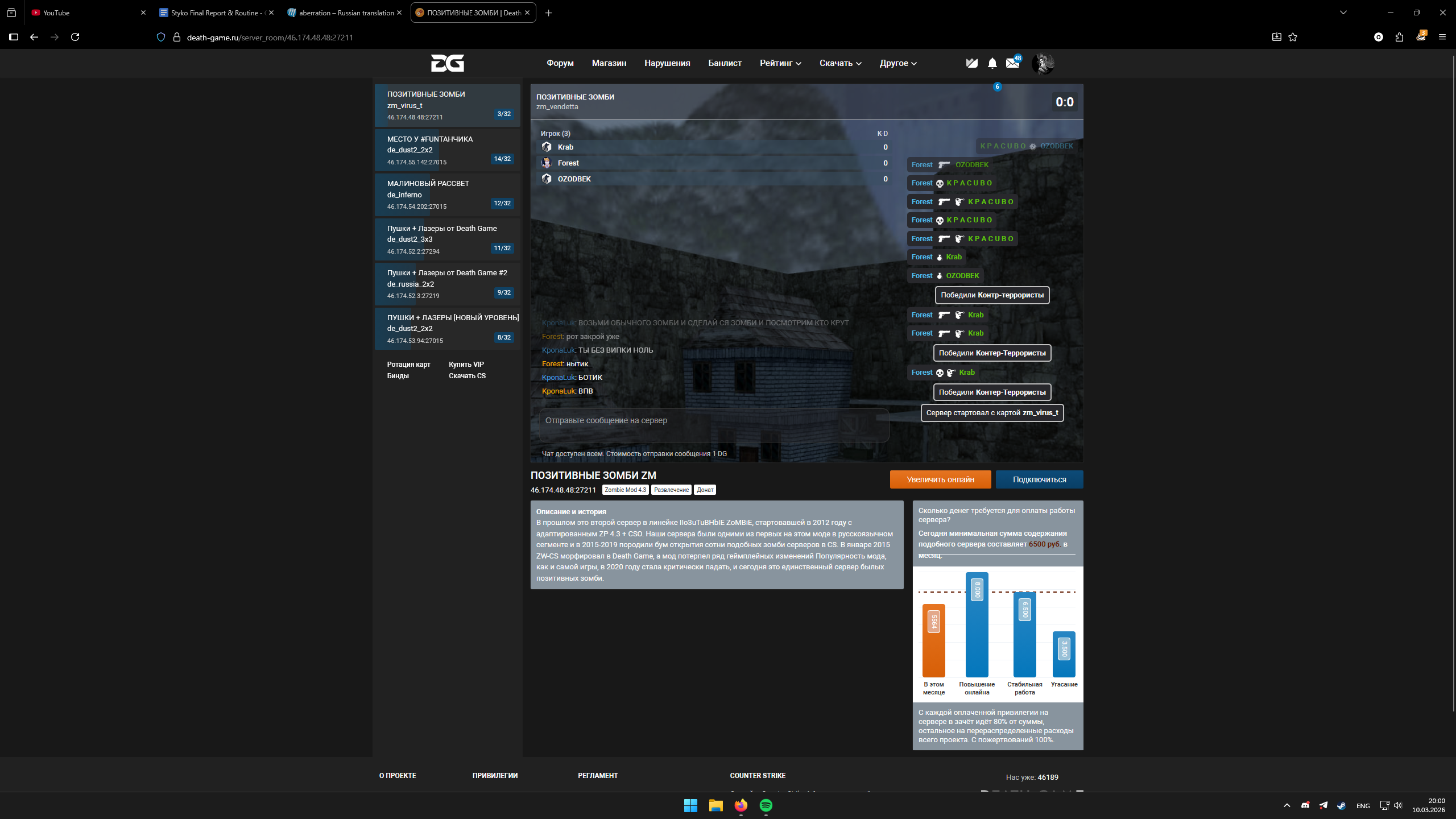Click the browser extensions puzzle icon

tap(1399, 37)
